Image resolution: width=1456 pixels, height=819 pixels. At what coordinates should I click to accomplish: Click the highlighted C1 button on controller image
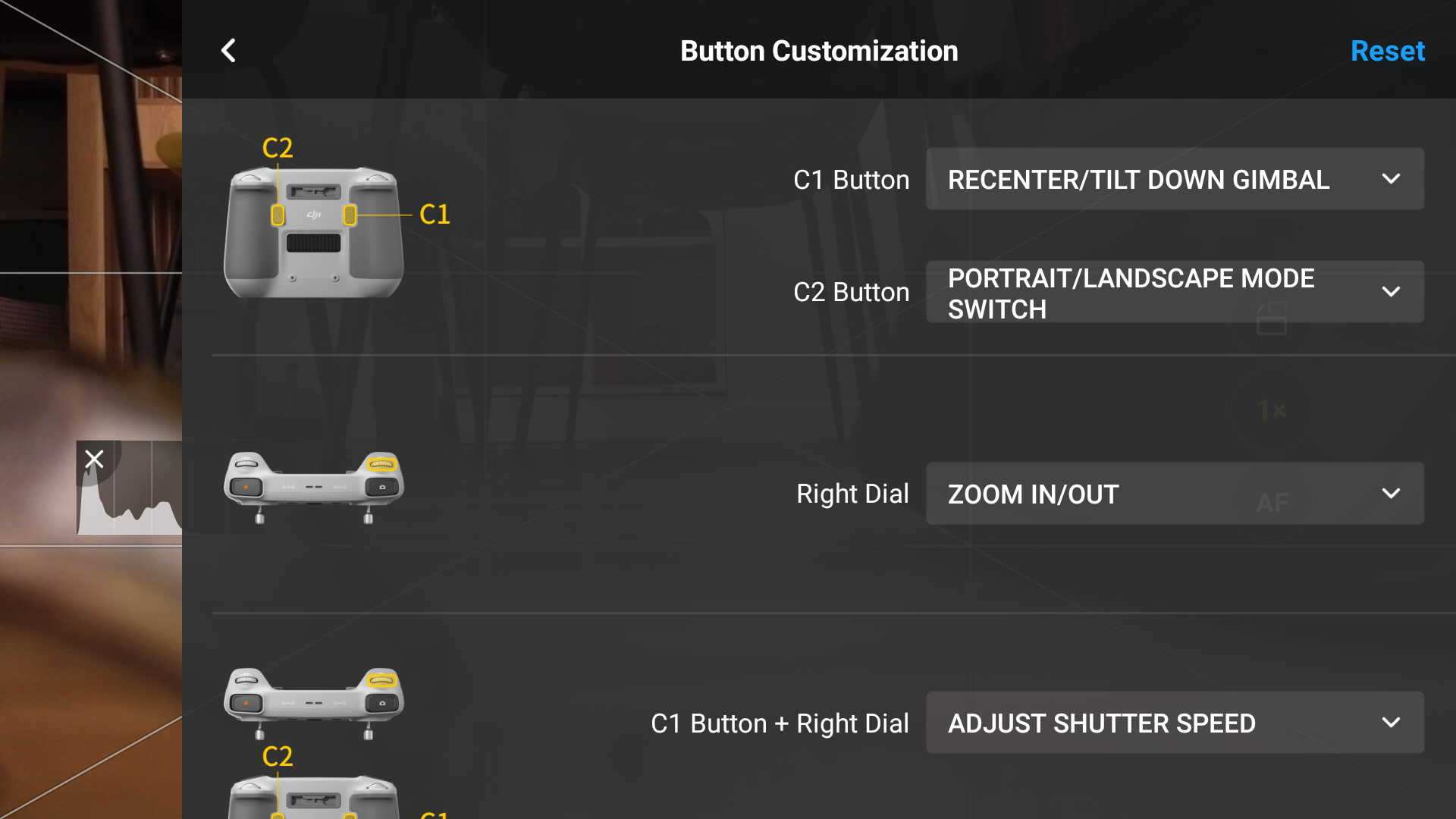350,215
